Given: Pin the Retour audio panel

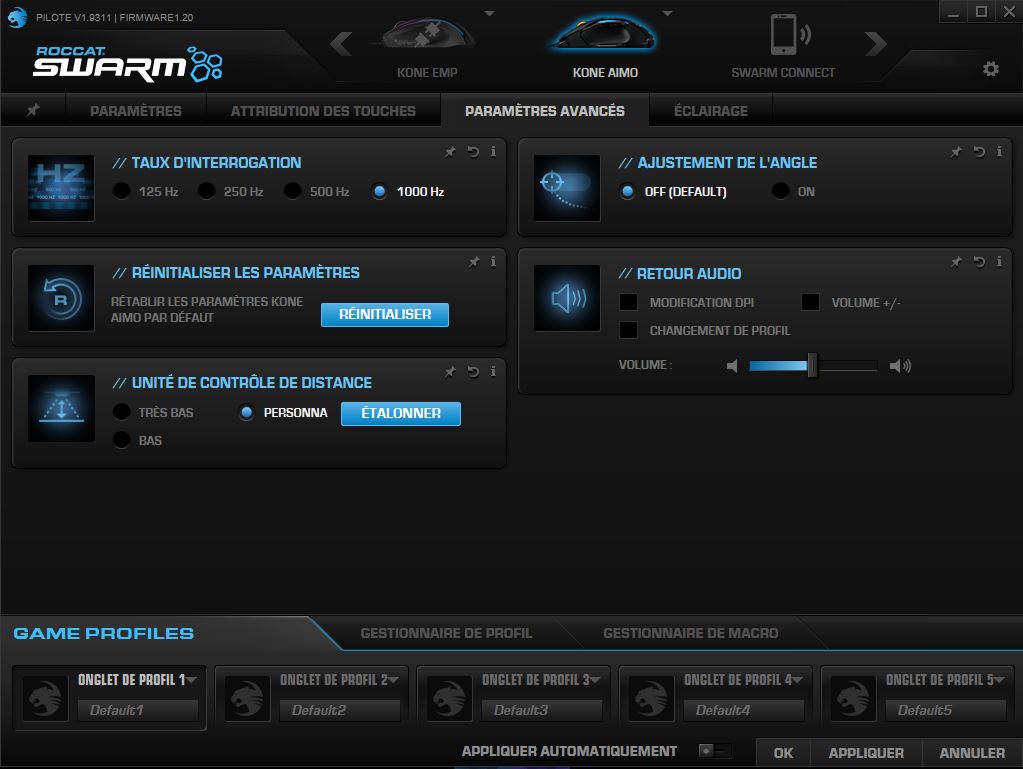Looking at the screenshot, I should 956,262.
